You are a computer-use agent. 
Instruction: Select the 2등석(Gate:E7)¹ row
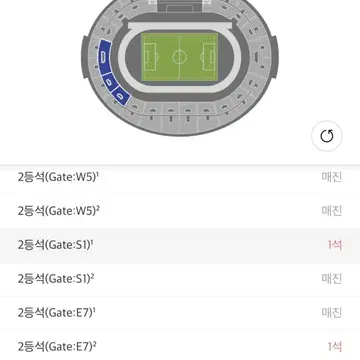(180, 313)
